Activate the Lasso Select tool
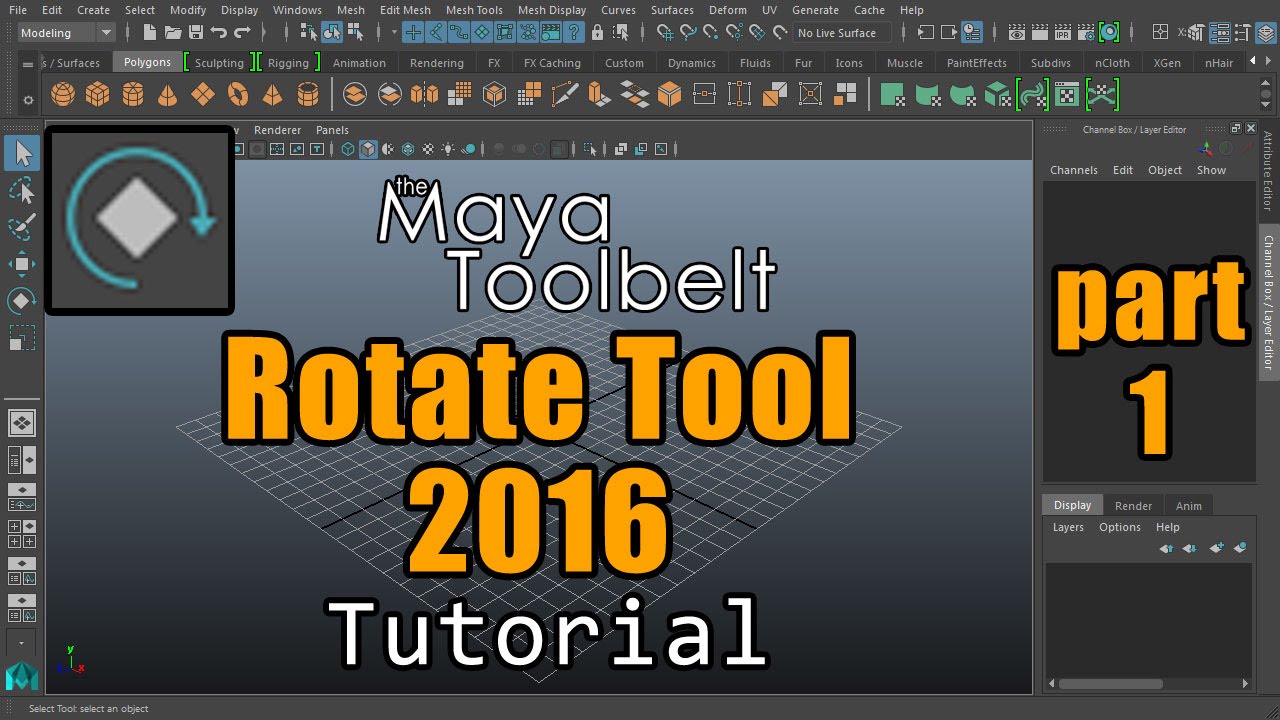Viewport: 1280px width, 720px height. point(22,189)
